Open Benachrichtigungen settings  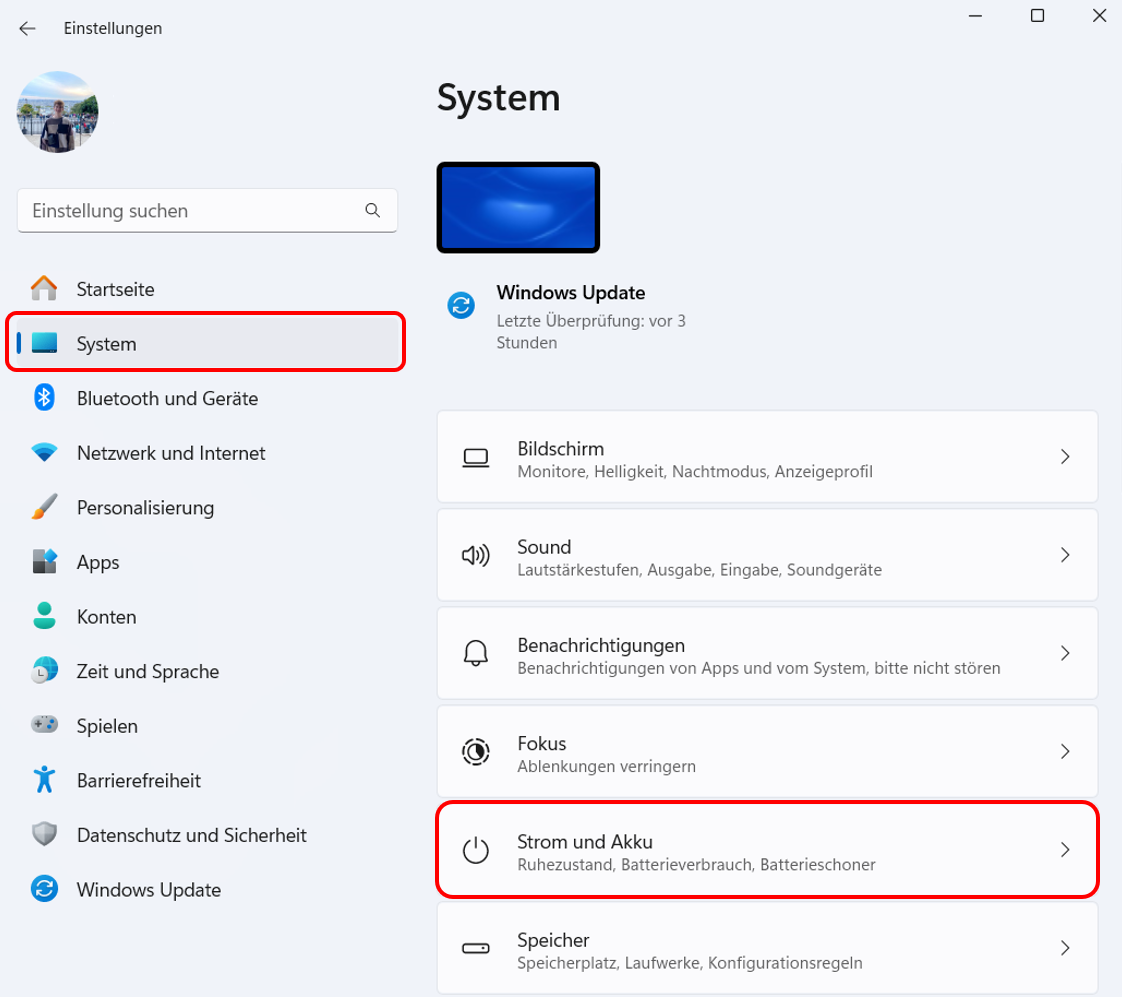point(766,654)
